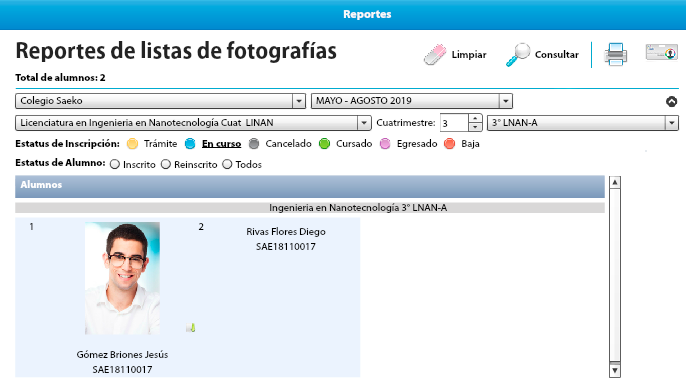
Task: Click the Limpiar button label
Action: [469, 55]
